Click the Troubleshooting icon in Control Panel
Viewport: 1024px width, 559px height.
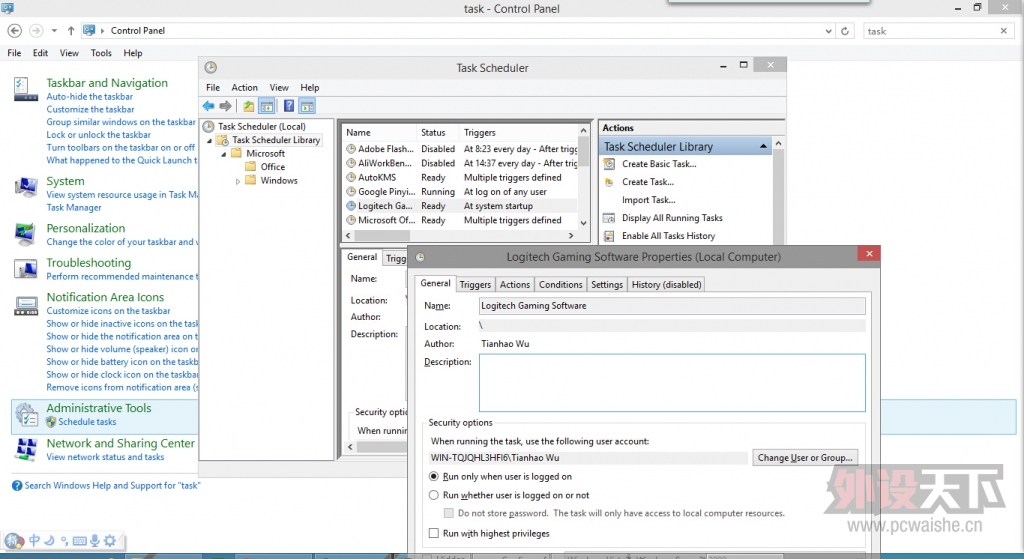coord(26,269)
